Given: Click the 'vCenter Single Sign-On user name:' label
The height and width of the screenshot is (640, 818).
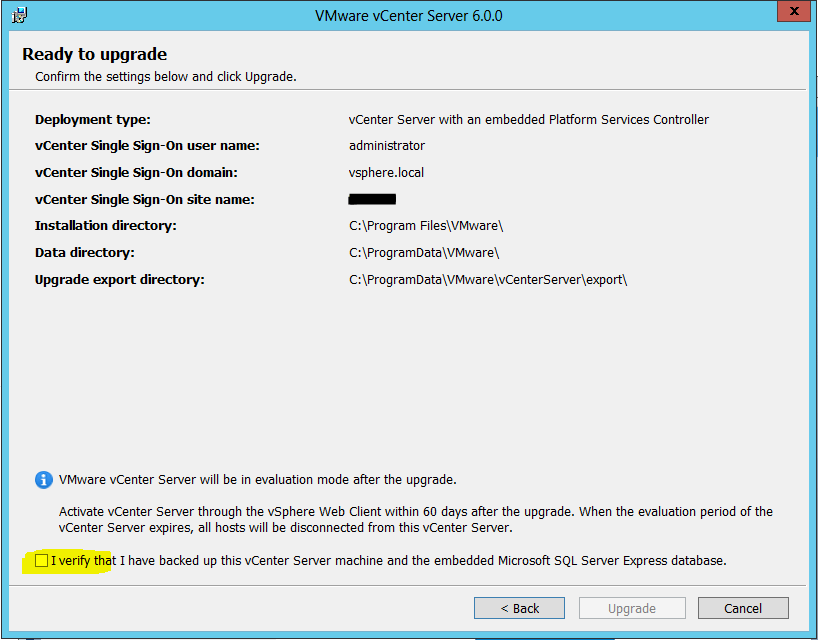Looking at the screenshot, I should [147, 146].
